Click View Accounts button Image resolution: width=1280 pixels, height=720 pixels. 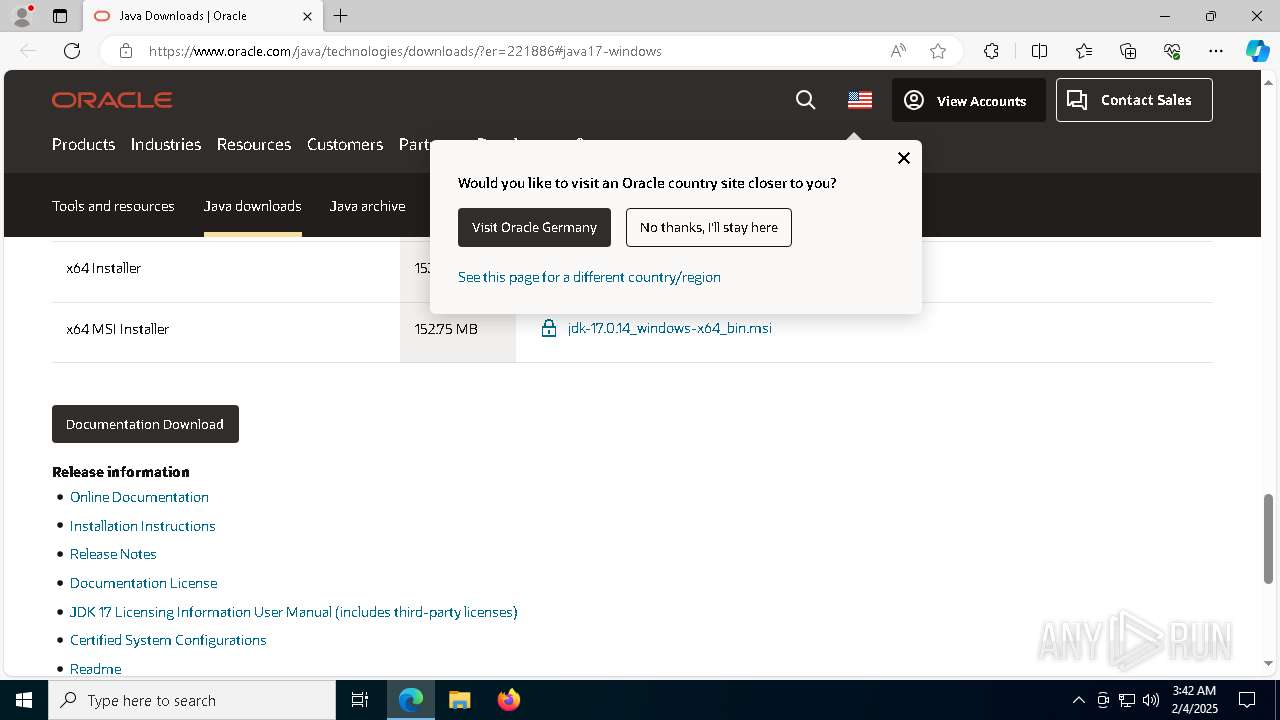point(968,100)
